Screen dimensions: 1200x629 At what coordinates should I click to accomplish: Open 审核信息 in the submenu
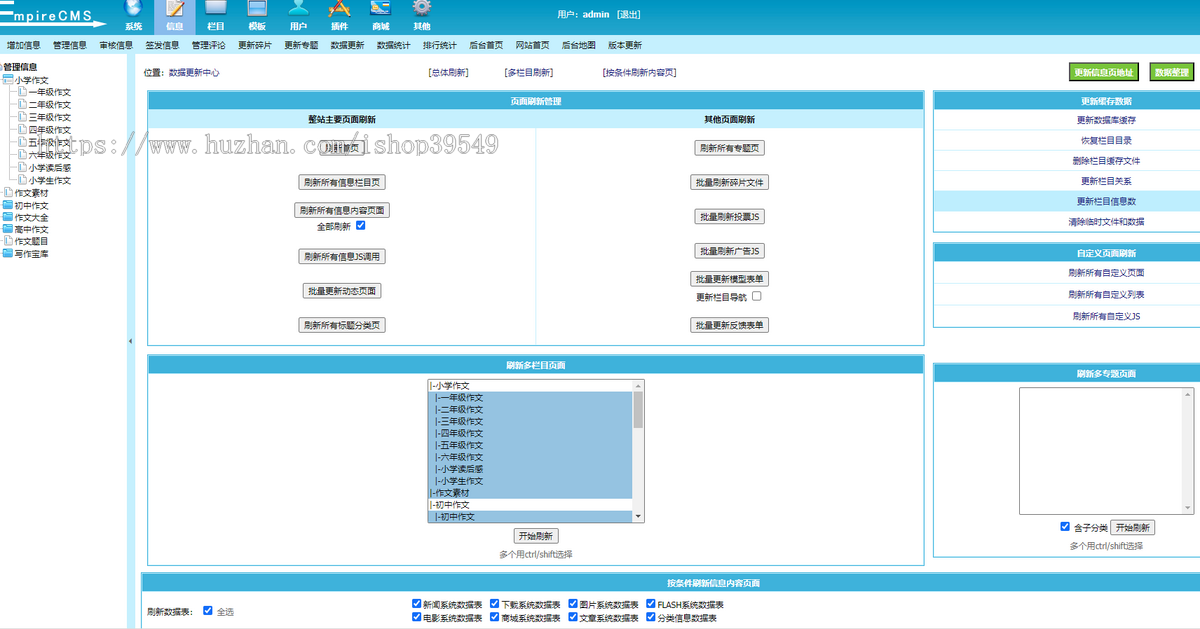(116, 45)
